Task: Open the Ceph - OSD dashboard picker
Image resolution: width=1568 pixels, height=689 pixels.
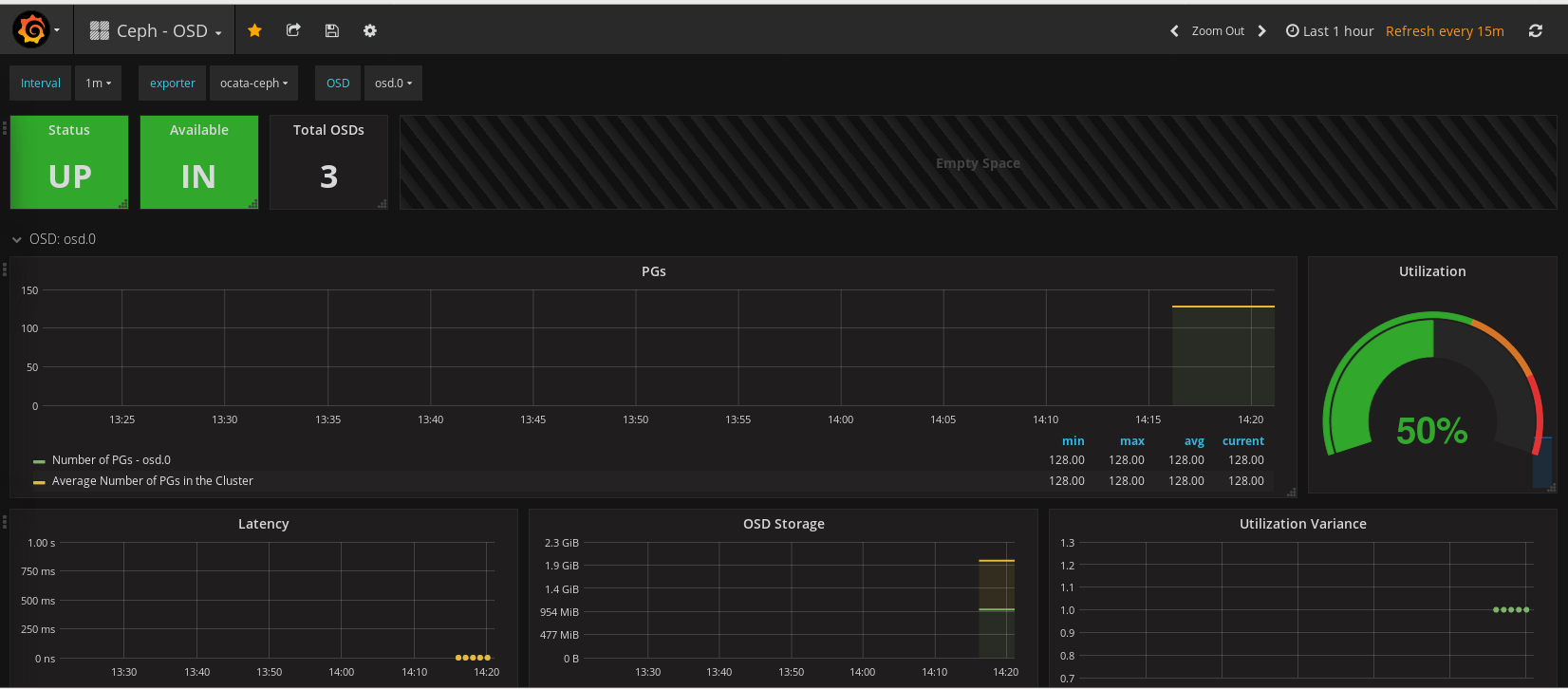Action: [156, 30]
